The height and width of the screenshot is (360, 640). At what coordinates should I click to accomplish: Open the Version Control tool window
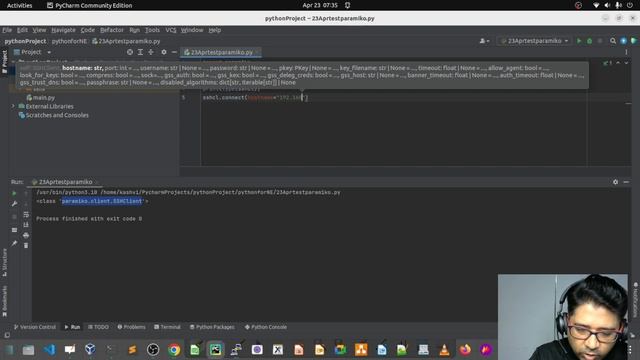(x=35, y=327)
